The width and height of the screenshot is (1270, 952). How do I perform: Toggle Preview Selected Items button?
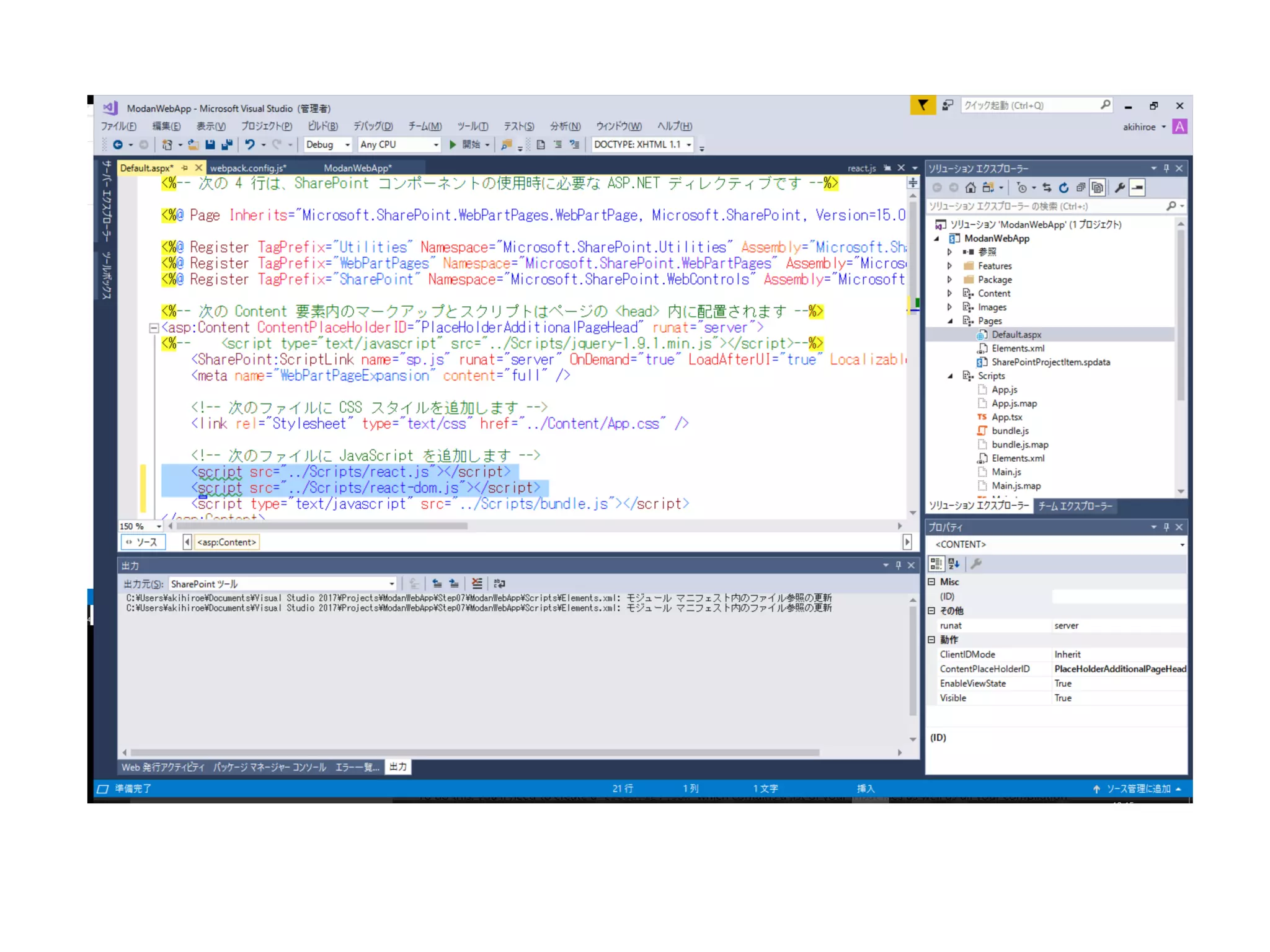pos(1137,188)
